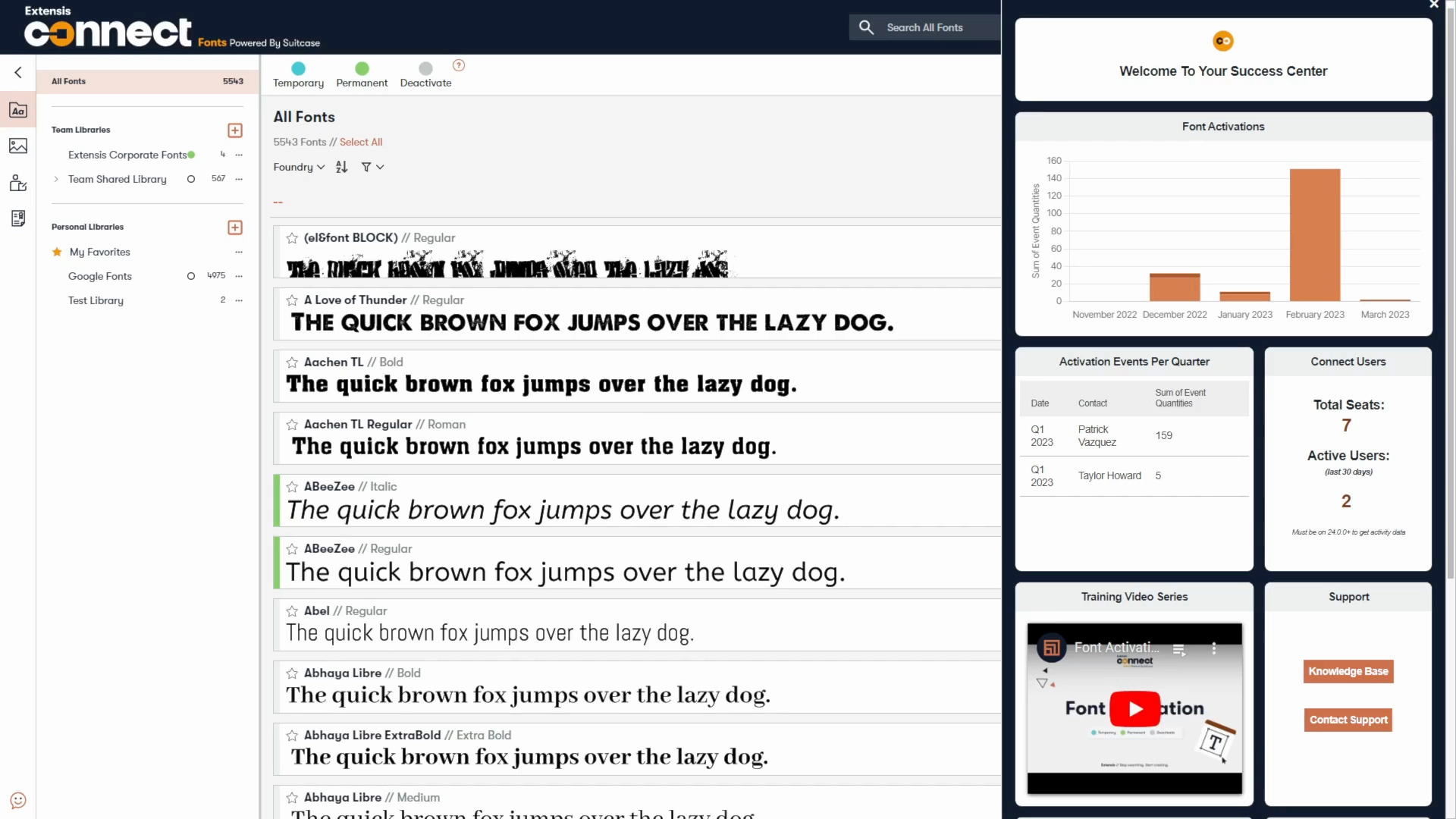Play the Font Activation training video

(1134, 708)
